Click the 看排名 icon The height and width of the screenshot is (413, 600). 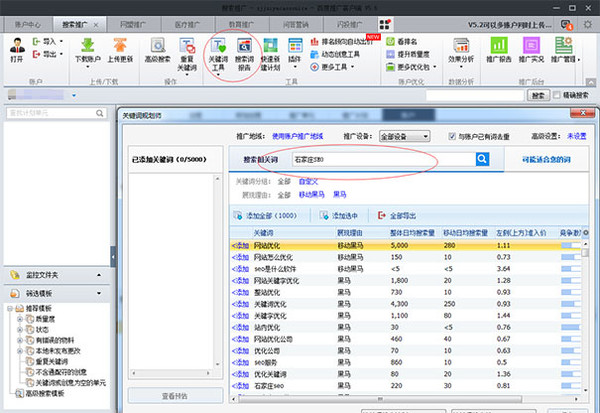point(390,41)
